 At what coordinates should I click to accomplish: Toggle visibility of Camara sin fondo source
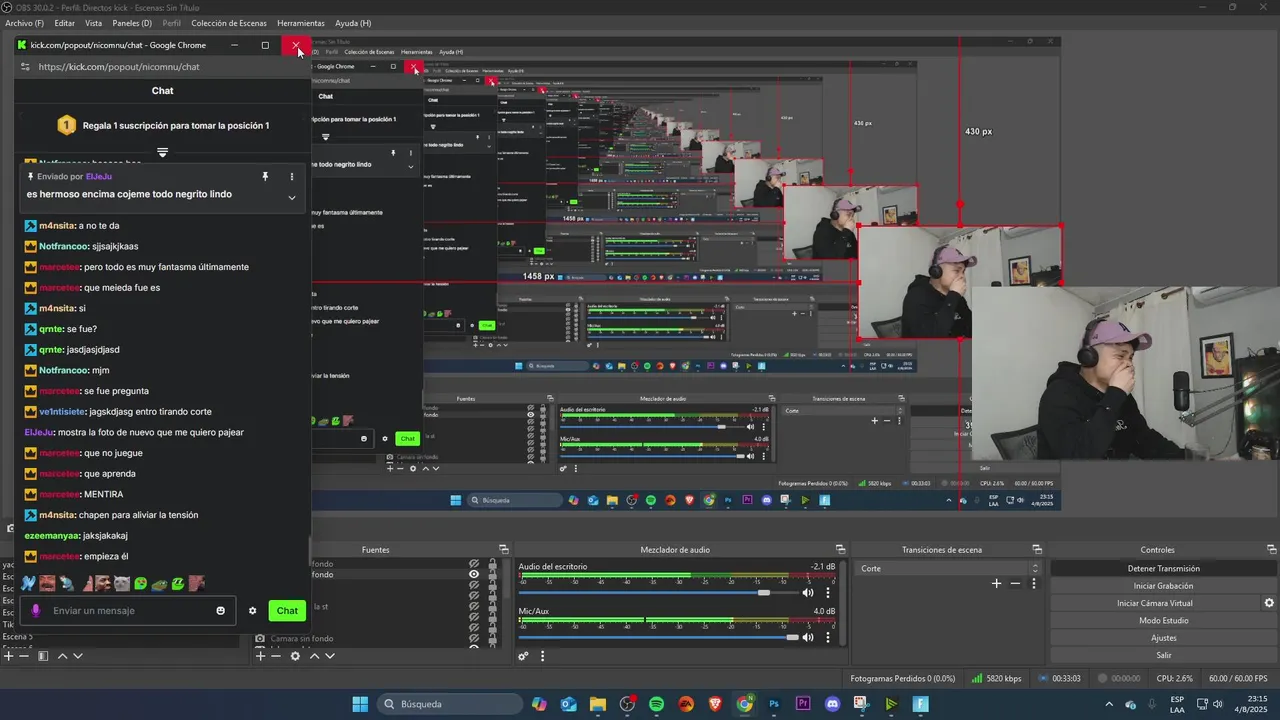click(x=474, y=638)
